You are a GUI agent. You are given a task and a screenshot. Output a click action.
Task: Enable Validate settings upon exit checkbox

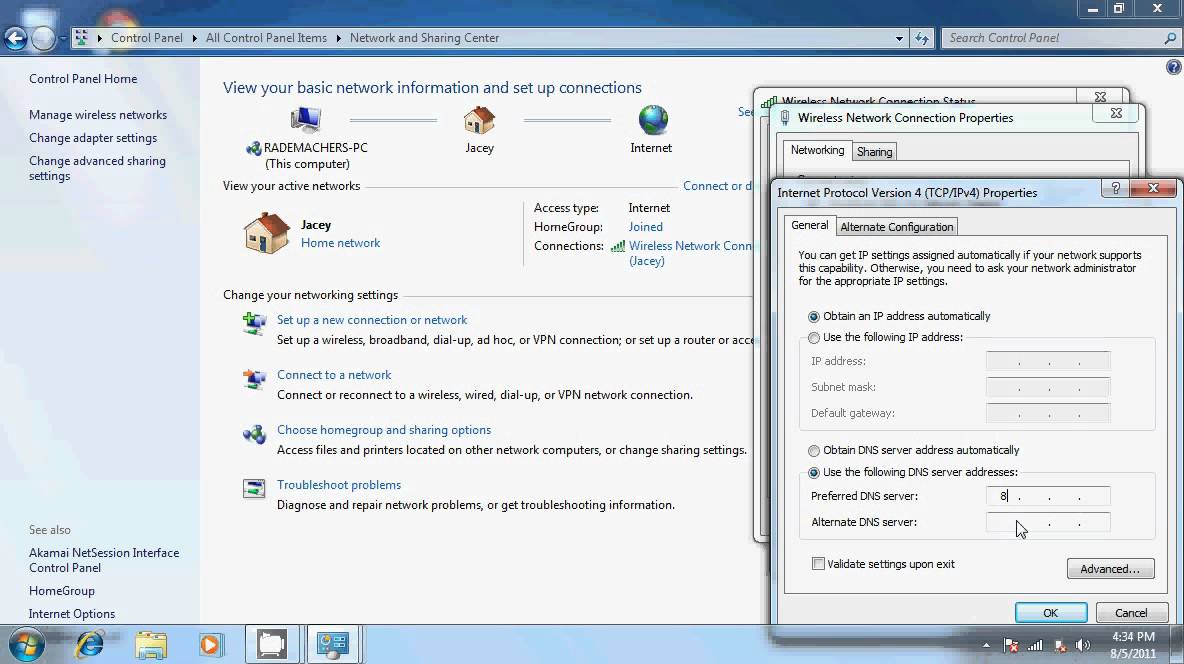click(819, 564)
